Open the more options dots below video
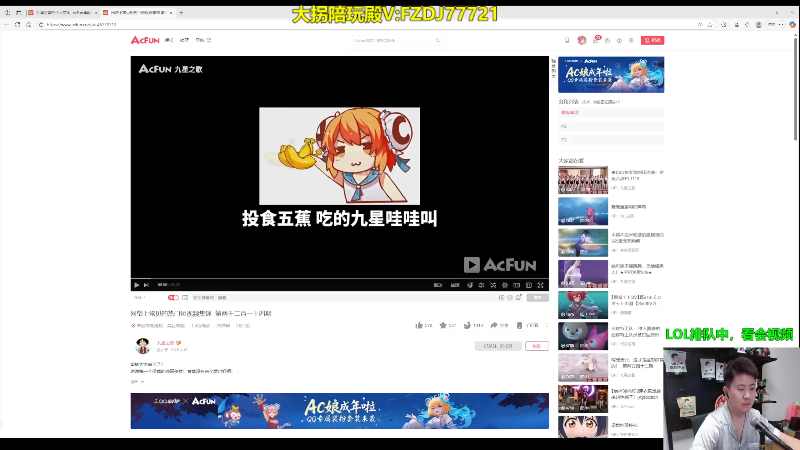 [x=546, y=325]
